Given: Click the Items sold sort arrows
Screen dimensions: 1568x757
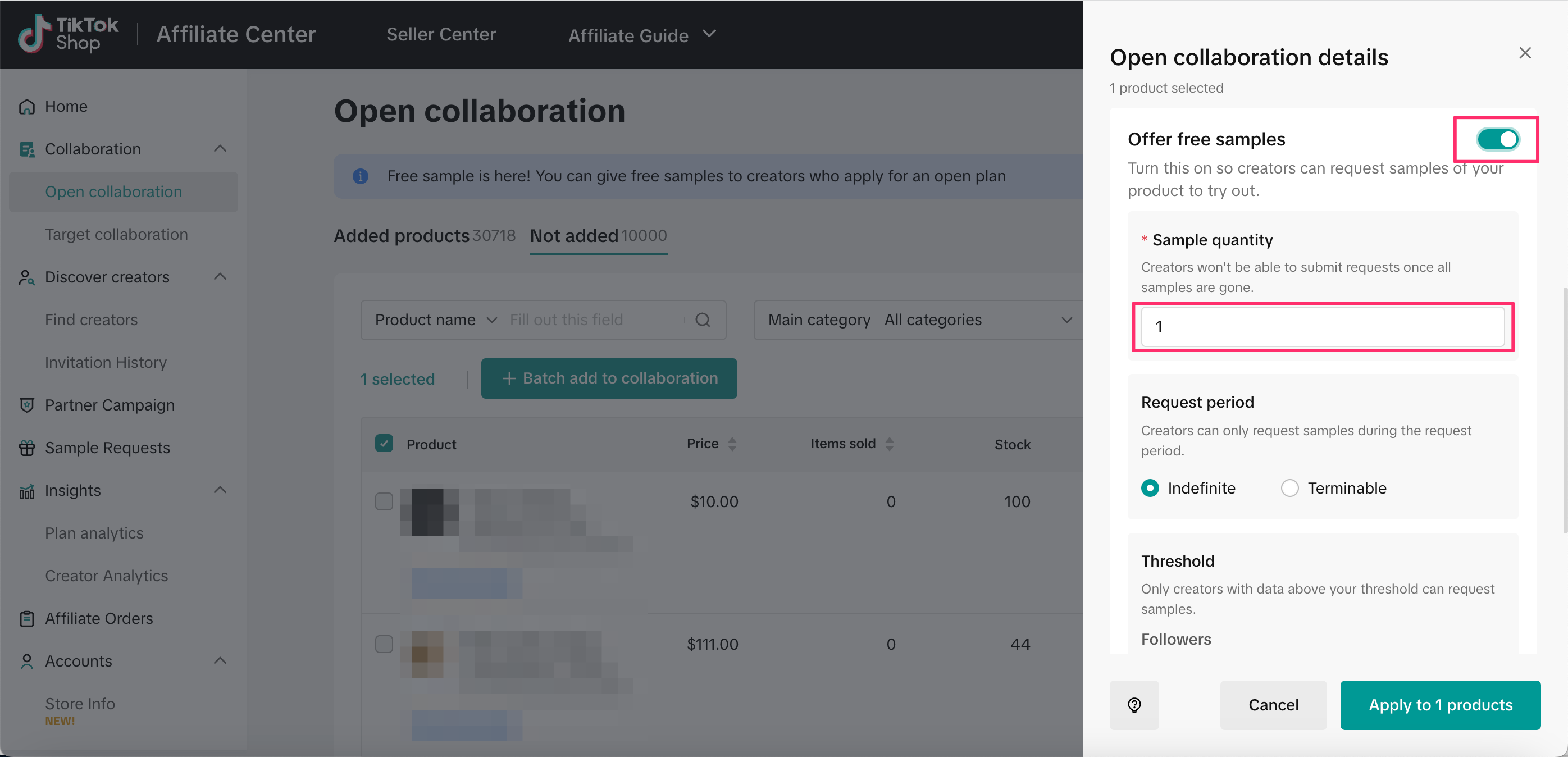Looking at the screenshot, I should (890, 444).
